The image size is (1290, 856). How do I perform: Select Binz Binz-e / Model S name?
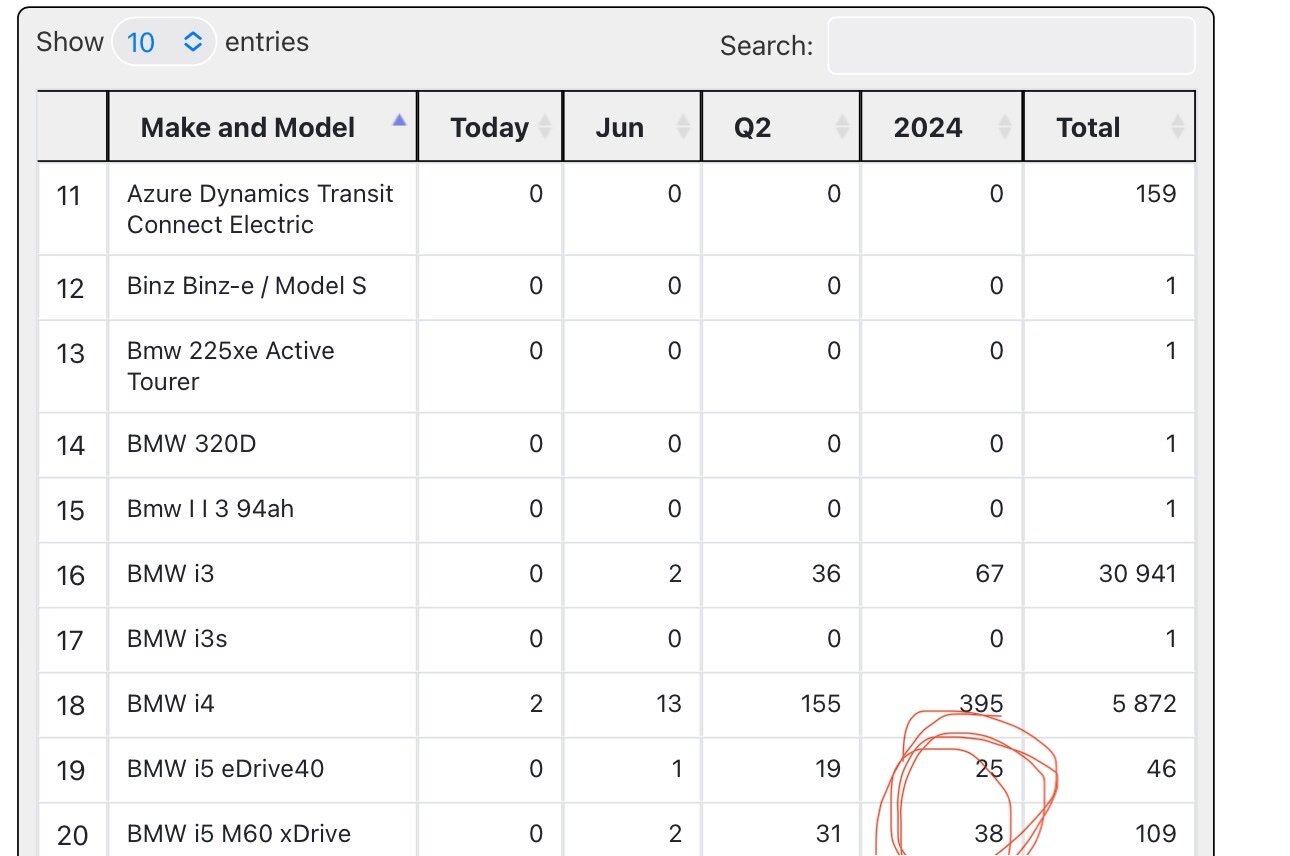247,286
